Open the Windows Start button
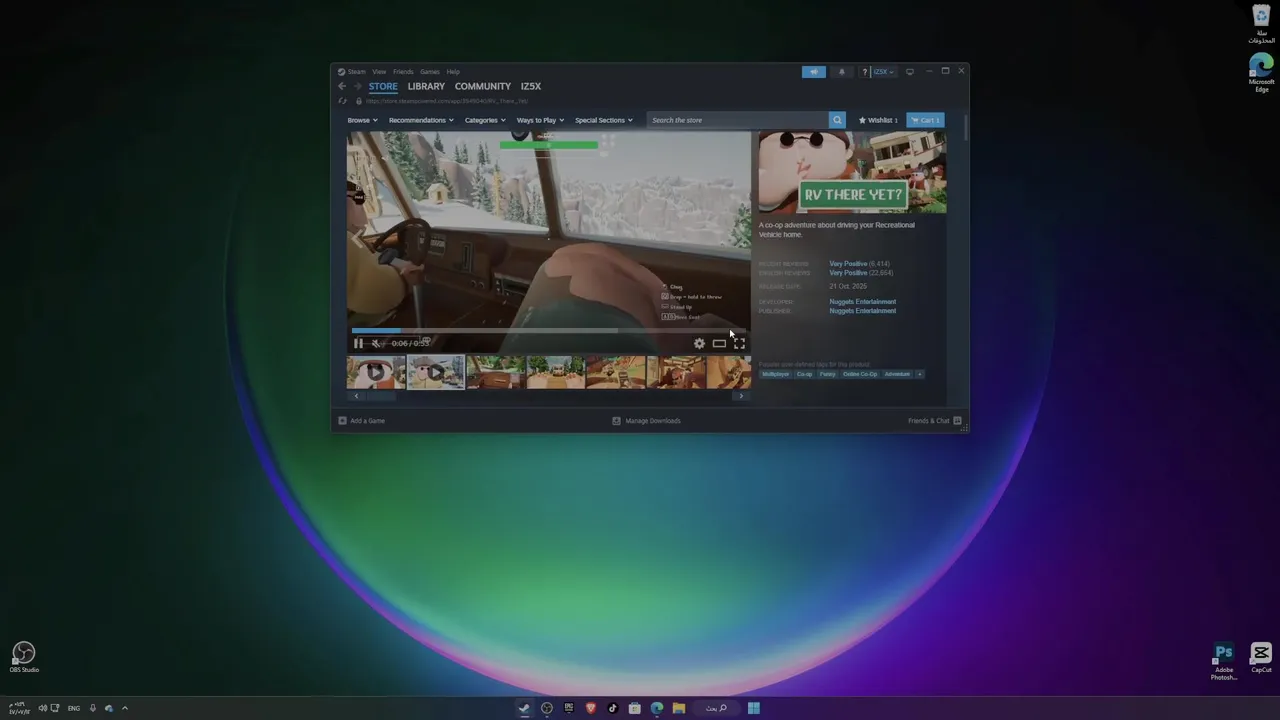The image size is (1280, 720). click(x=754, y=708)
